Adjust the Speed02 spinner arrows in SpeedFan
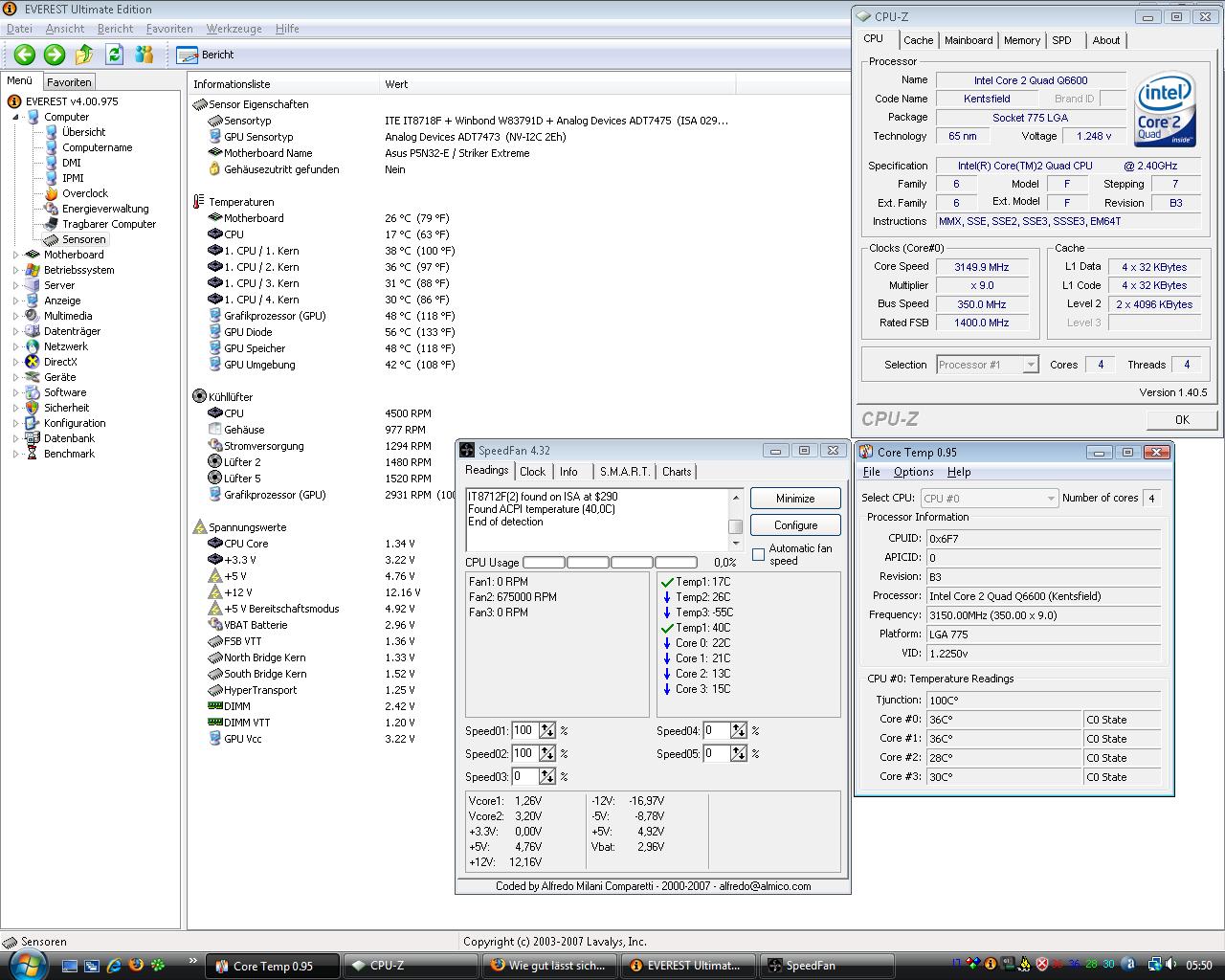The image size is (1225, 980). 546,753
